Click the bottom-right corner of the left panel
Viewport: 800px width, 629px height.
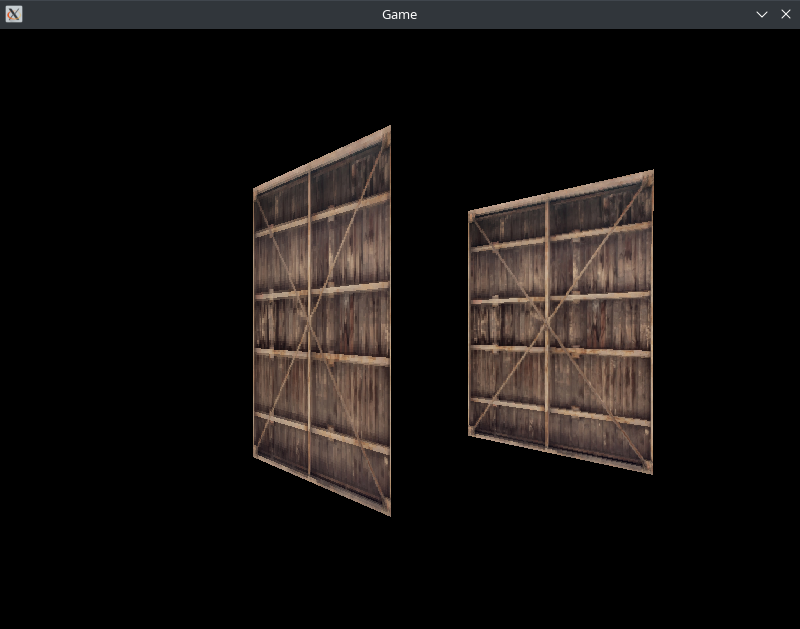coord(388,512)
